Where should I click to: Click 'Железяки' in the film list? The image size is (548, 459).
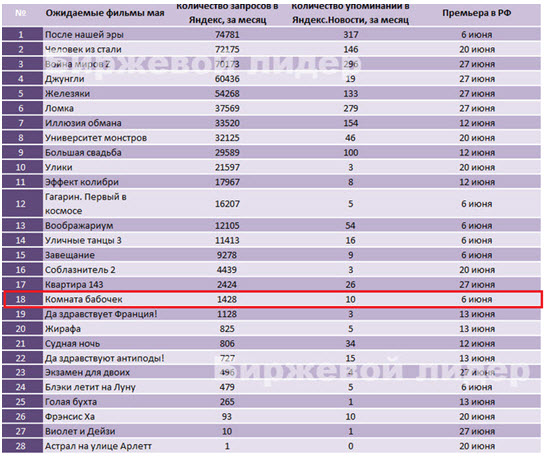(x=67, y=93)
